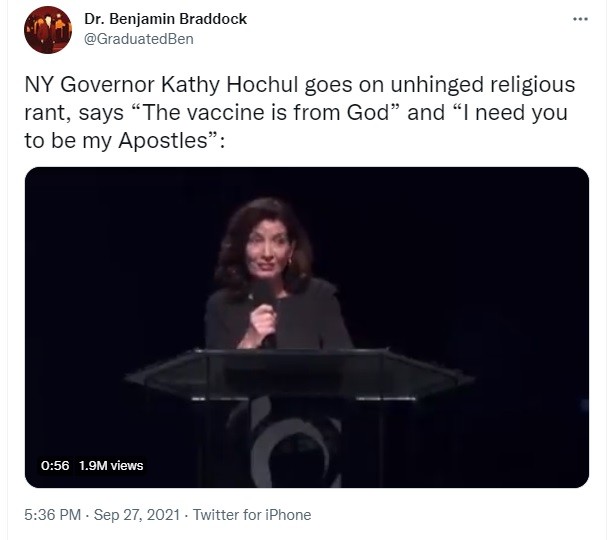Open Dr. Benjamin Braddock's profile name
This screenshot has height=540, width=612.
pos(165,19)
